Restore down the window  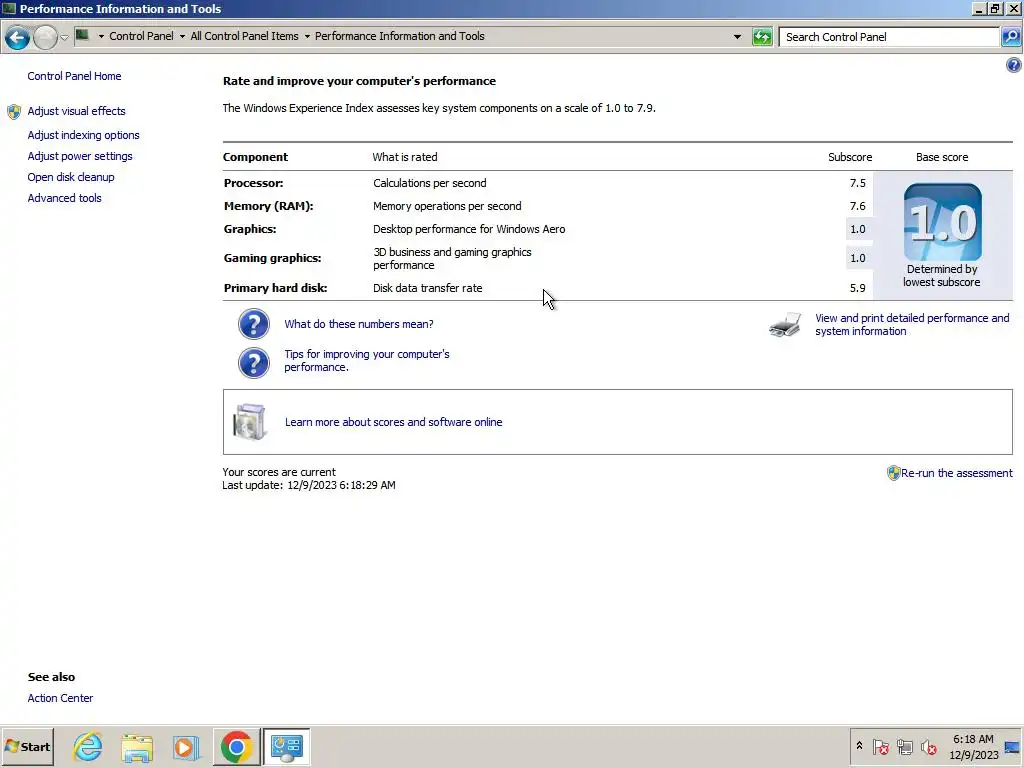(x=995, y=8)
